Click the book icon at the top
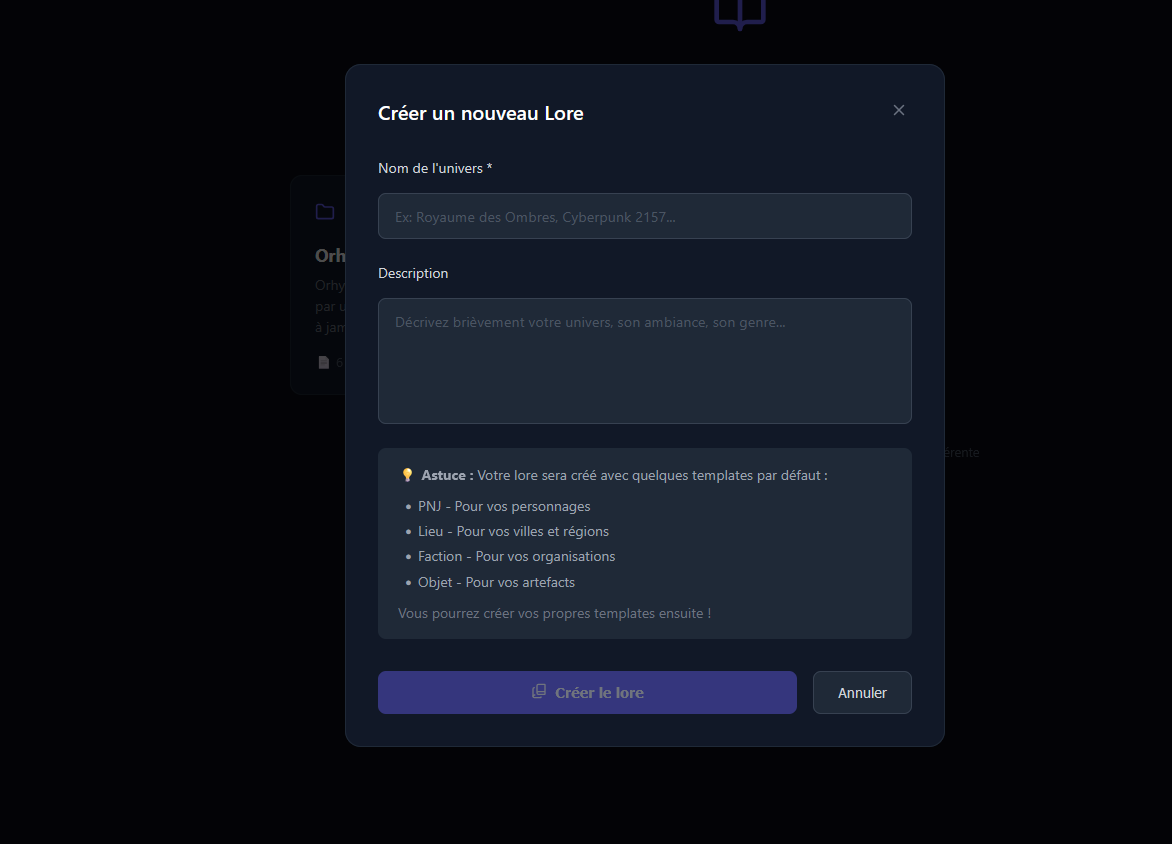Image resolution: width=1172 pixels, height=844 pixels. (x=739, y=13)
